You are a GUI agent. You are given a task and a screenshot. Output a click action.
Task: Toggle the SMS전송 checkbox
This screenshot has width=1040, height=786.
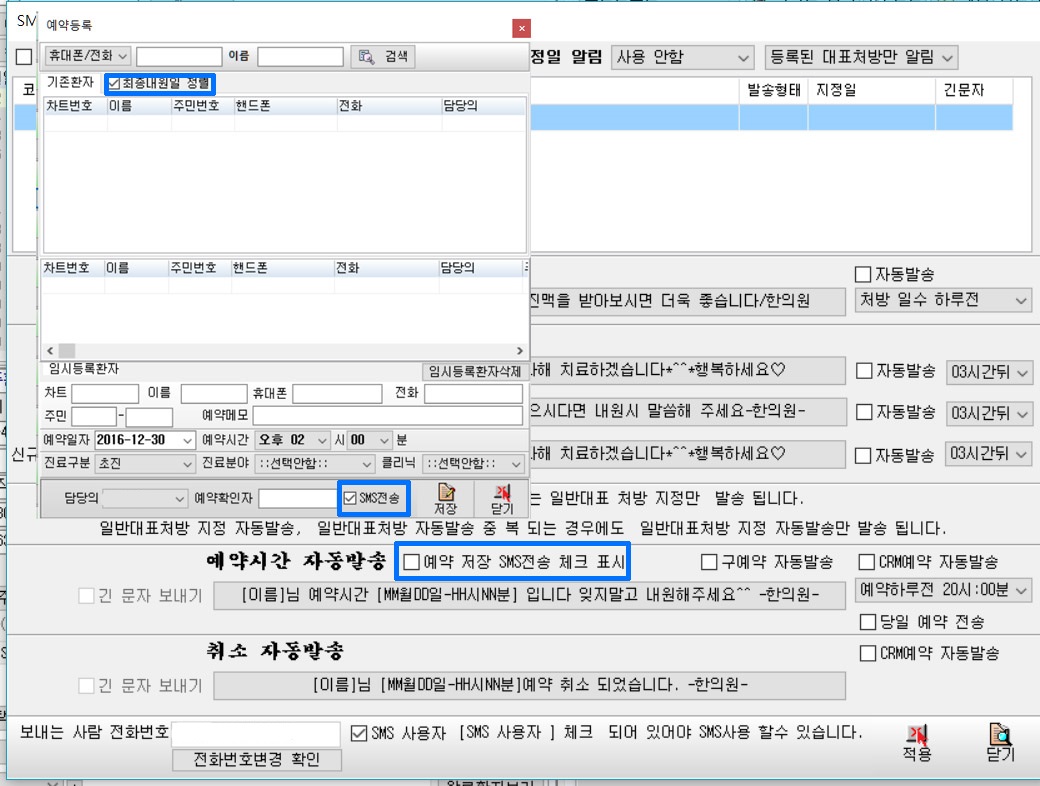pos(350,497)
